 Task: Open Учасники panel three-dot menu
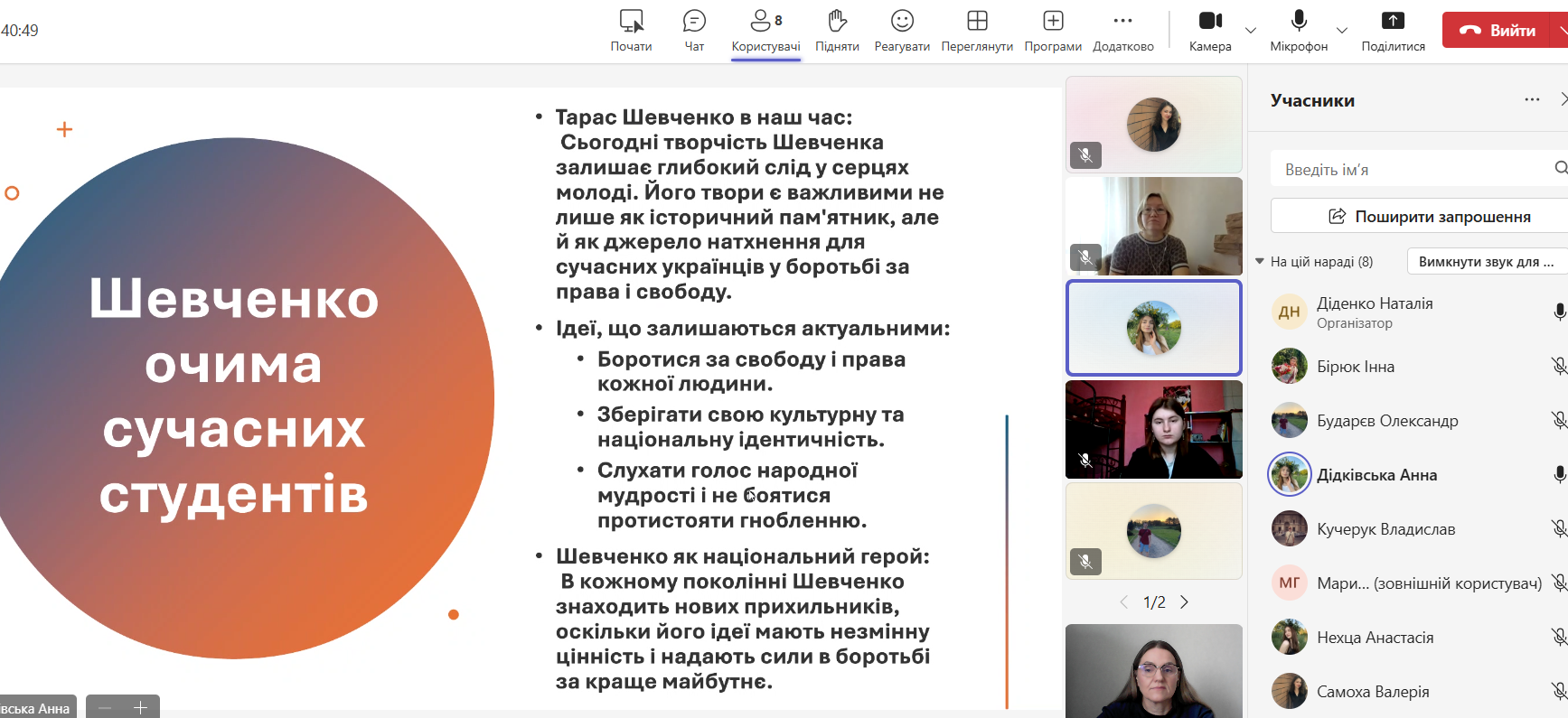(1532, 100)
